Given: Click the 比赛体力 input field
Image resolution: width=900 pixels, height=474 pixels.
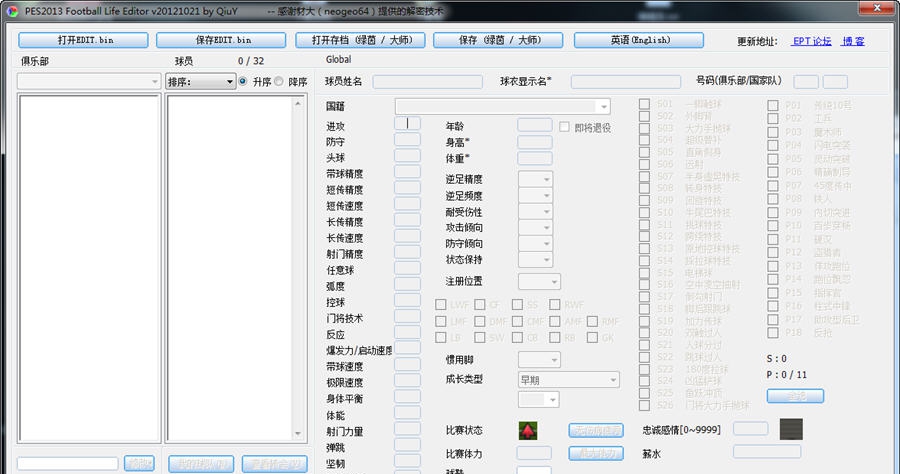Looking at the screenshot, I should point(534,453).
